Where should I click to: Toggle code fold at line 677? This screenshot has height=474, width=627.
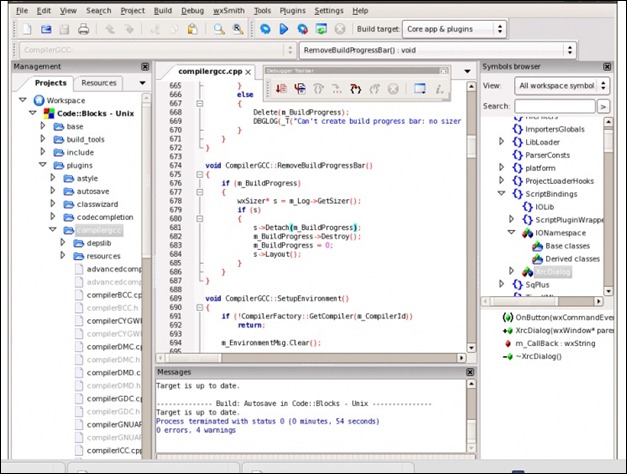pyautogui.click(x=200, y=192)
